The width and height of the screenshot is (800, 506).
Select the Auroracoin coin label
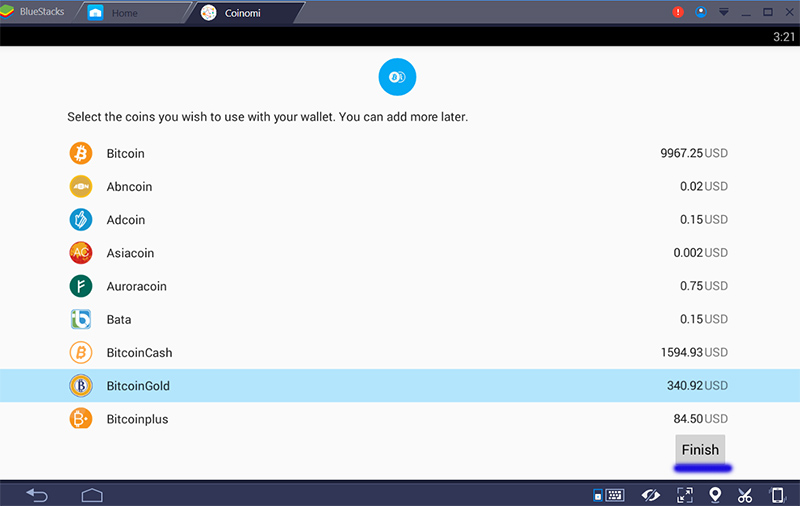[136, 286]
